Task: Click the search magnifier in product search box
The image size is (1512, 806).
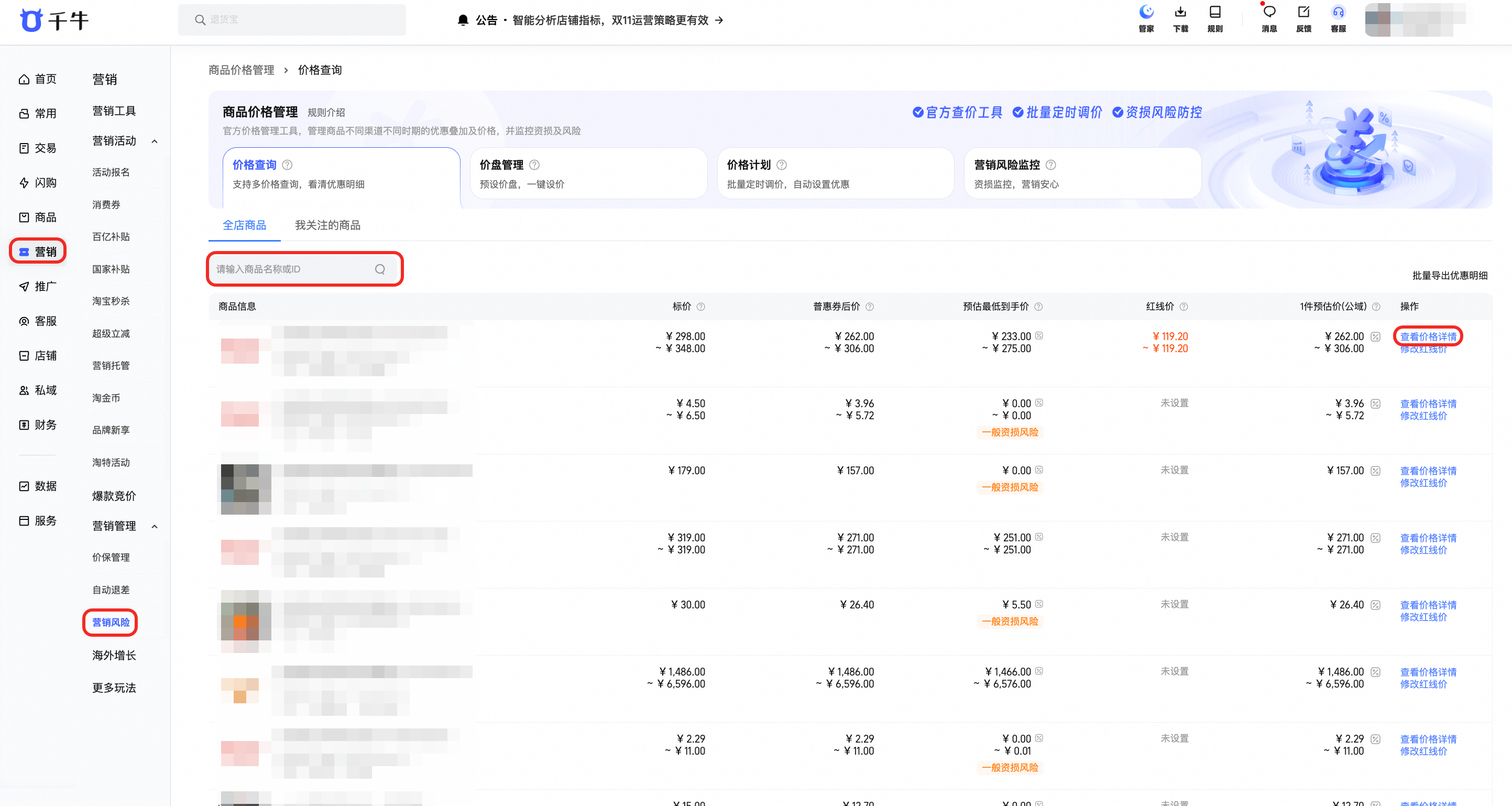Action: click(380, 269)
